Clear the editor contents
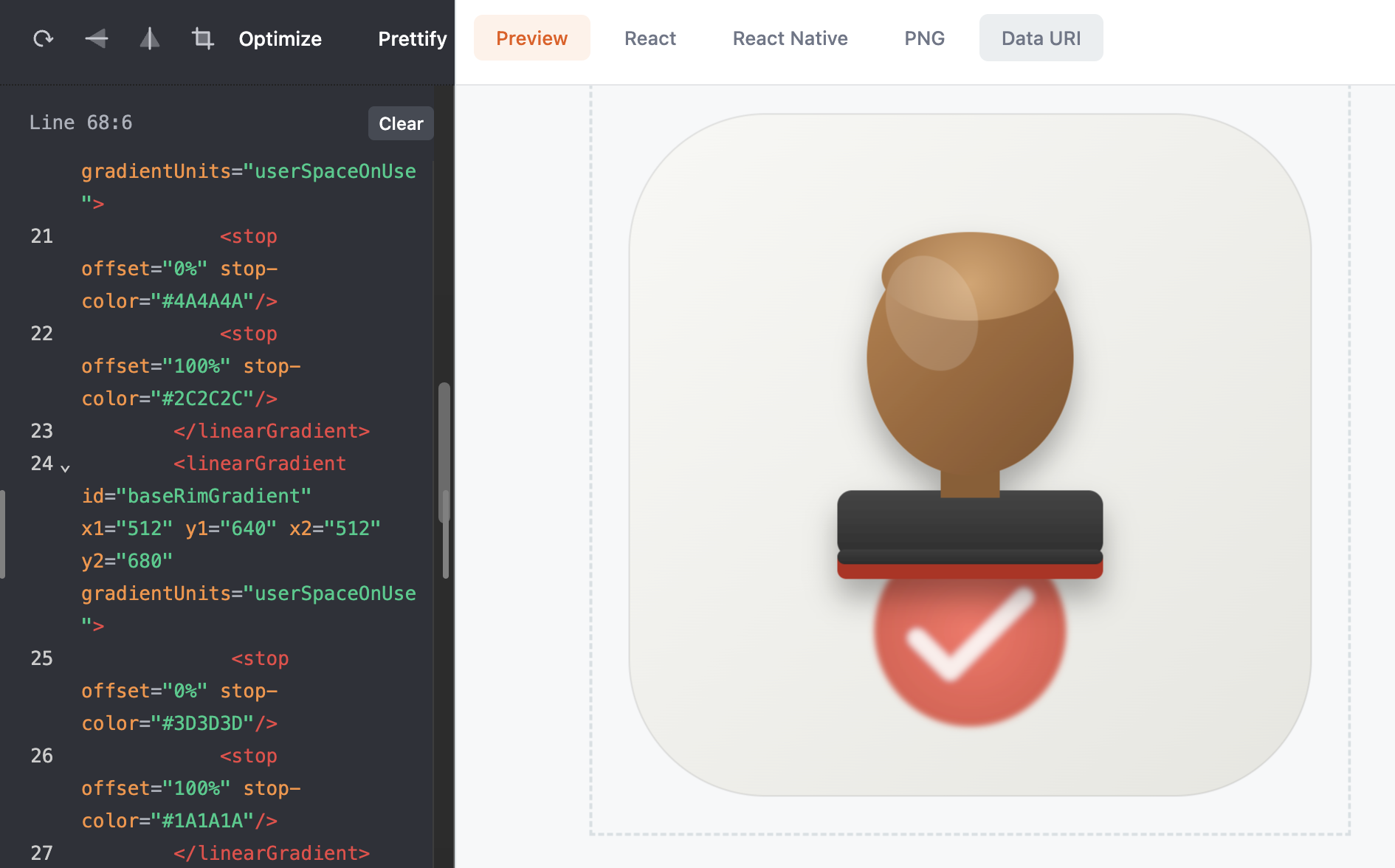 [401, 123]
